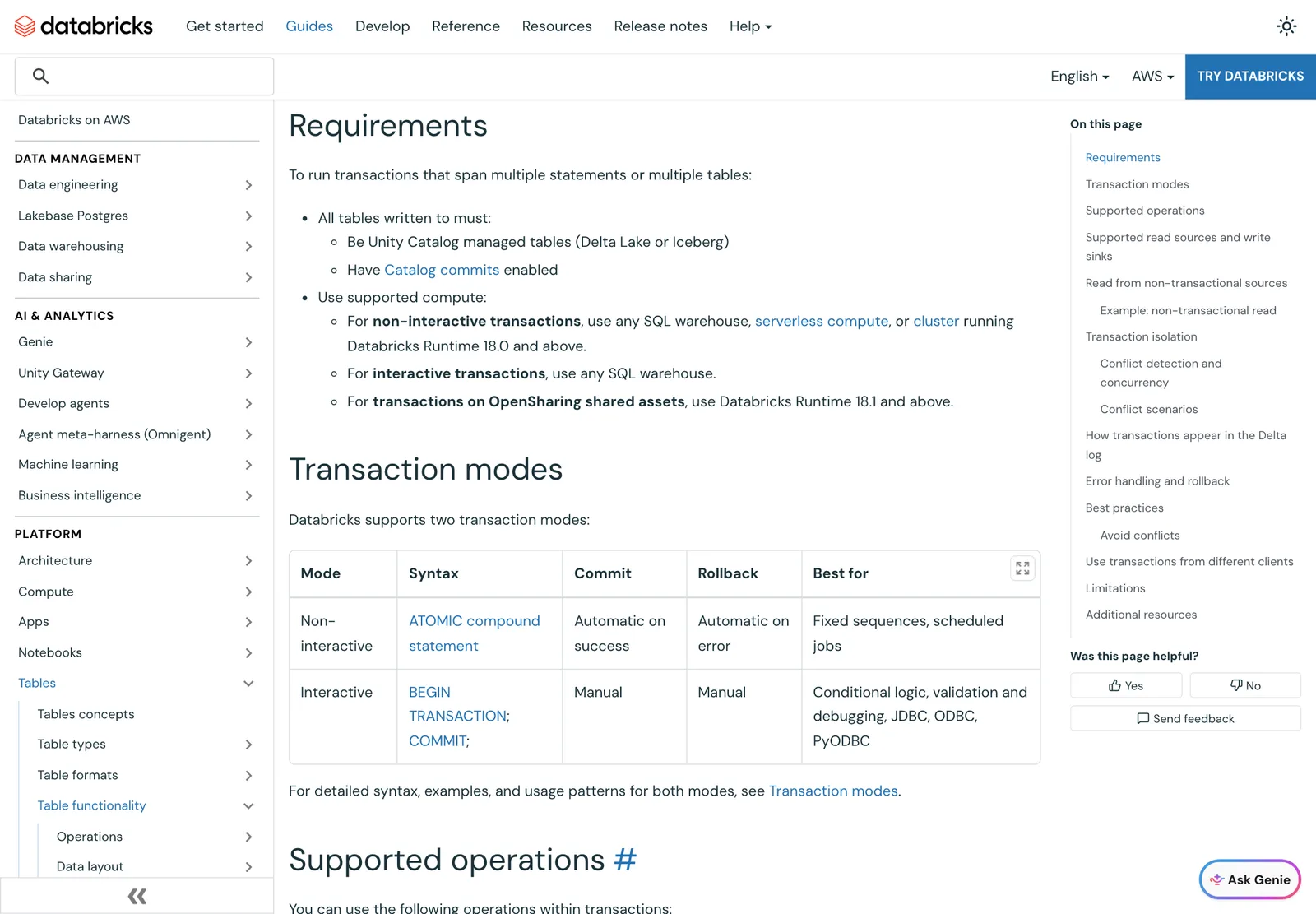Collapse the Table functionality section
The image size is (1316, 914).
pyautogui.click(x=248, y=806)
